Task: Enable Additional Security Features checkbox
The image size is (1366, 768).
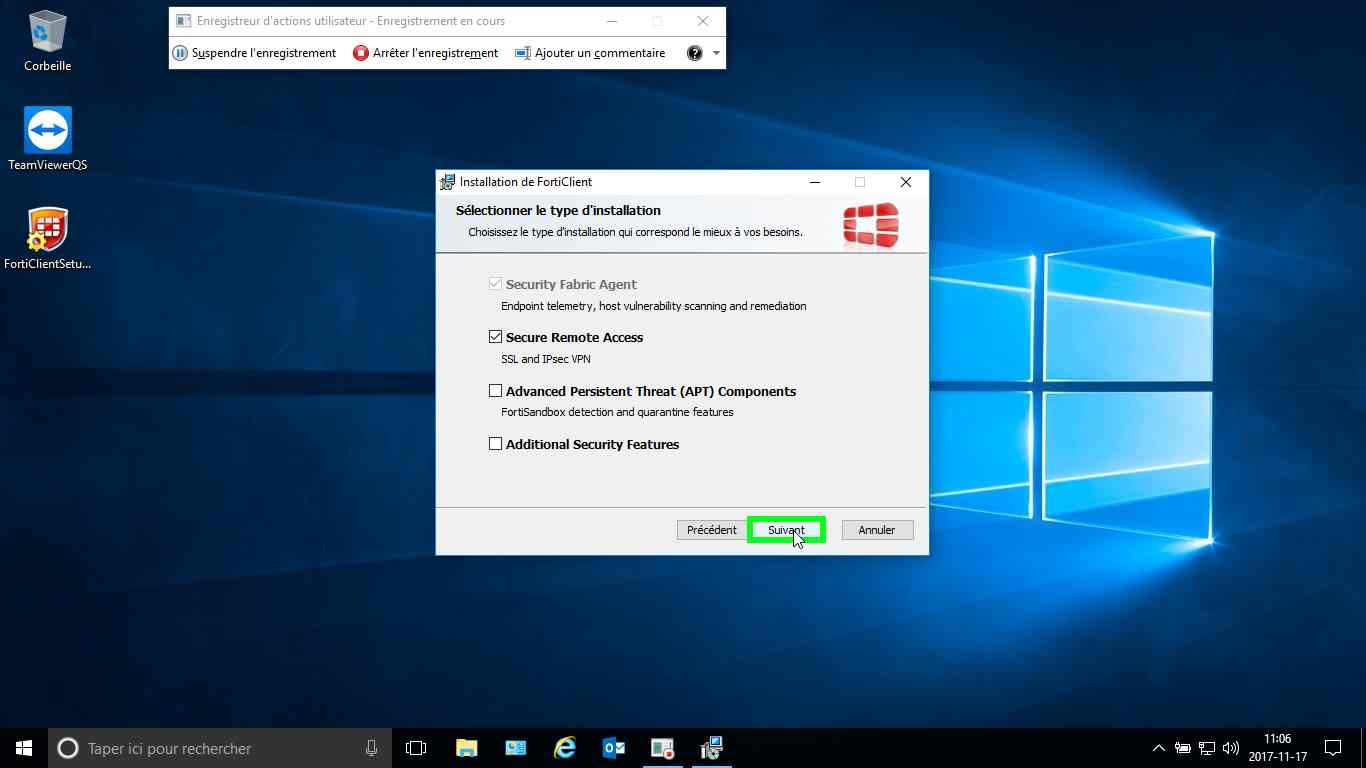Action: 495,444
